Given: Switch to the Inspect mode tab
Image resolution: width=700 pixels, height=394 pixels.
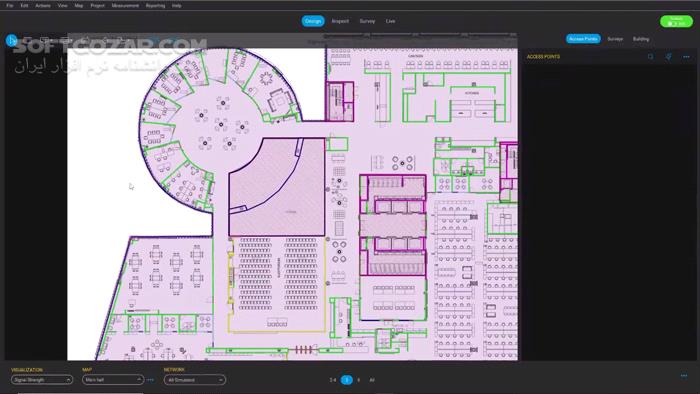Looking at the screenshot, I should pos(340,21).
